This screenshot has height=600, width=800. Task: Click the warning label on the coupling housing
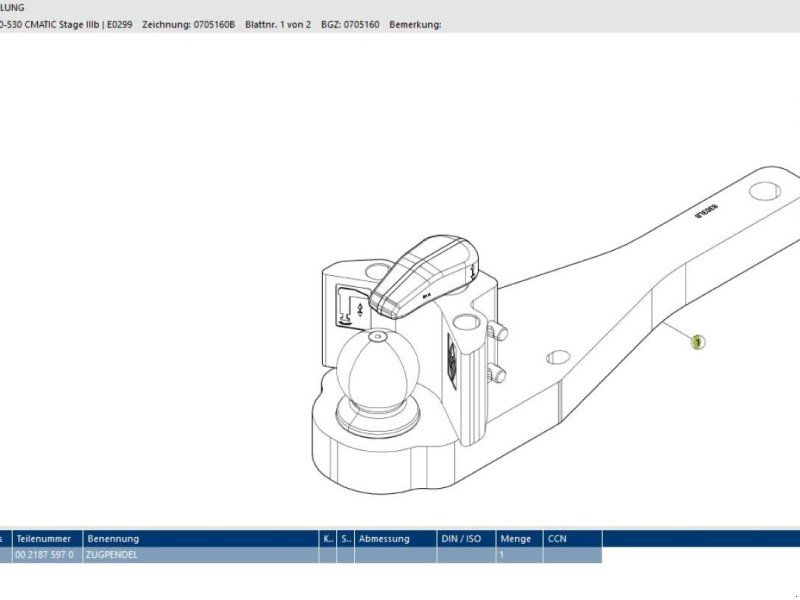coord(351,303)
